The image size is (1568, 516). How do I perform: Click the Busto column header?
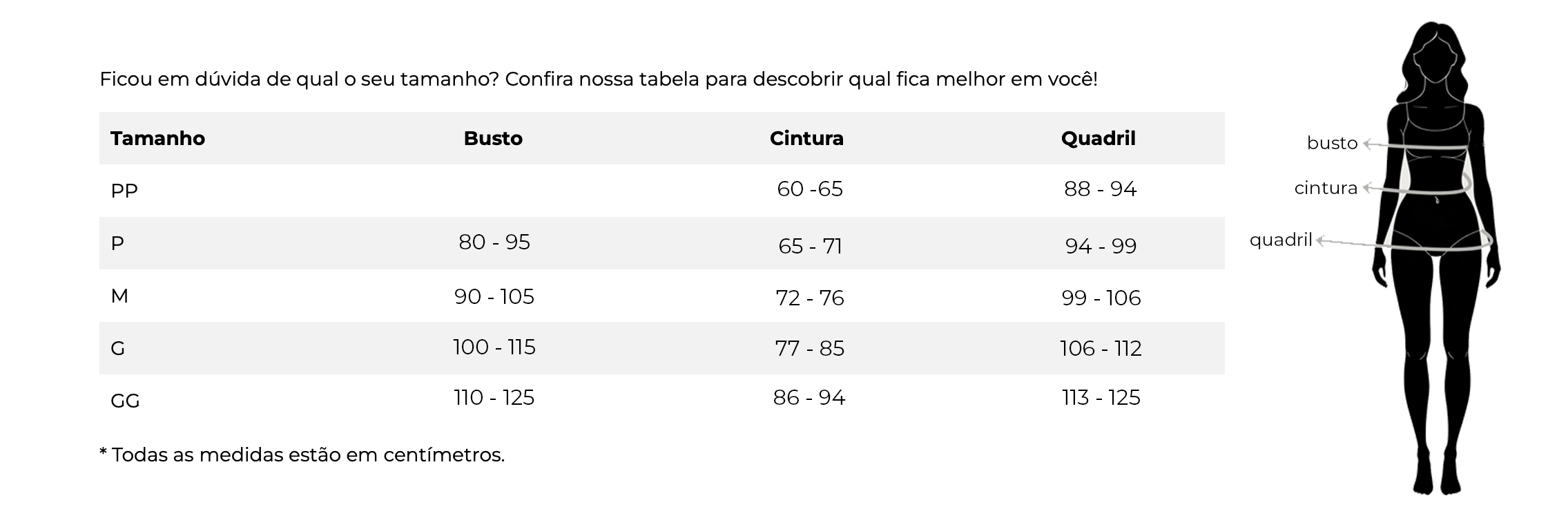[493, 138]
